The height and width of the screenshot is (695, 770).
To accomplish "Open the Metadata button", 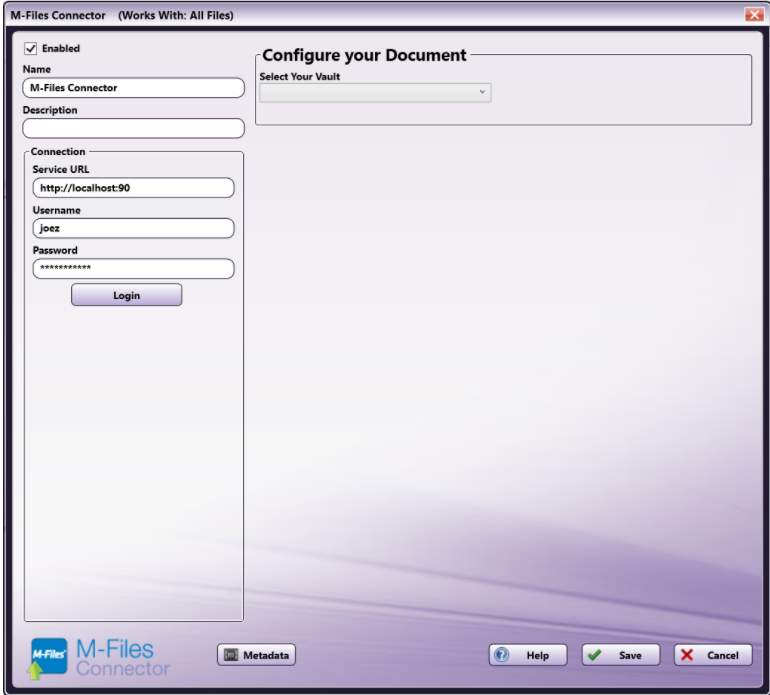I will [256, 655].
